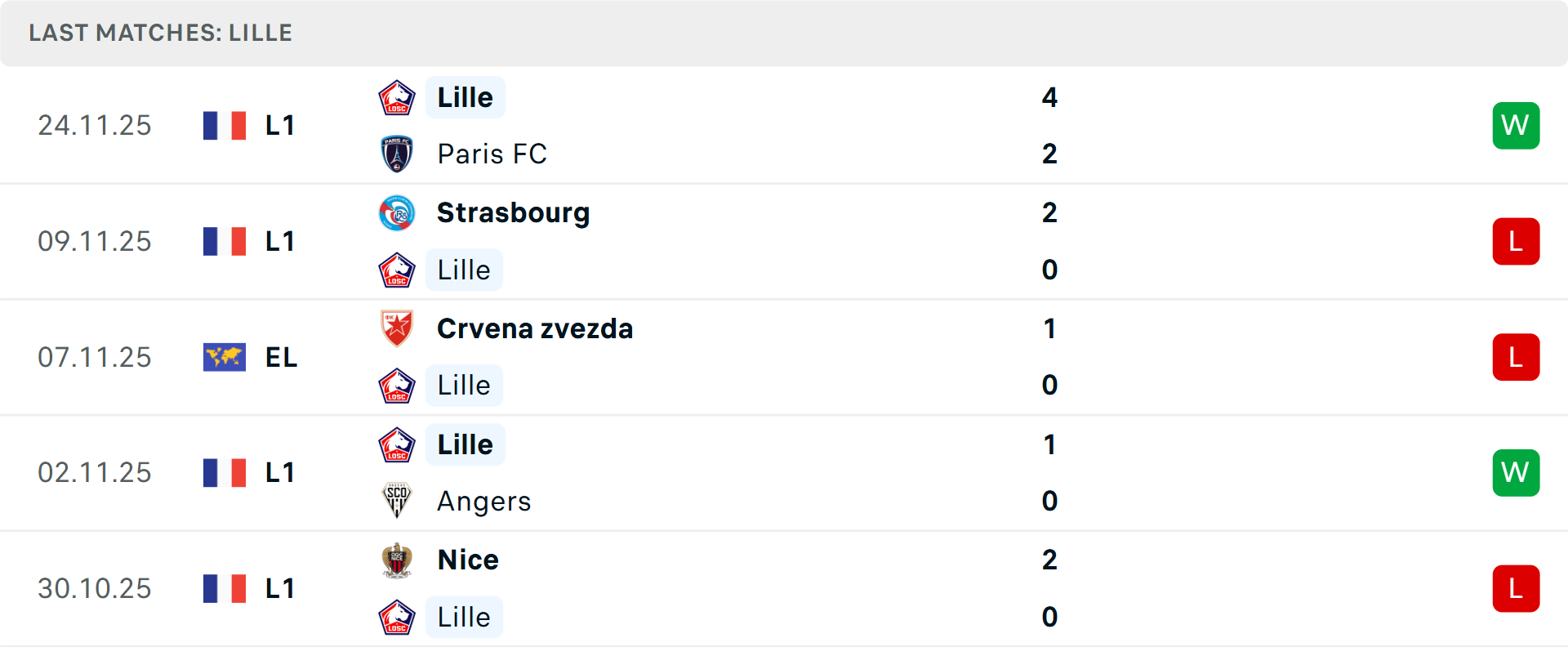
Task: Click the Paris FC club crest
Action: (x=397, y=154)
